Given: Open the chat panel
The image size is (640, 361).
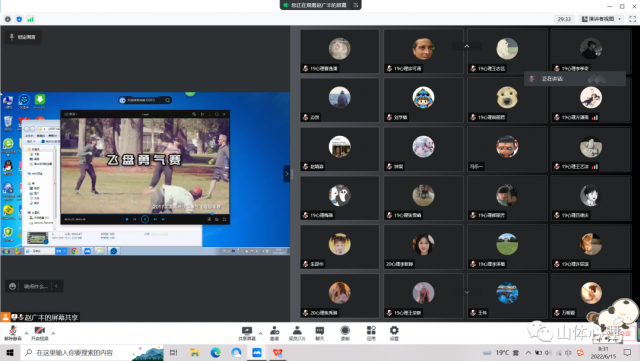Looking at the screenshot, I should point(320,333).
